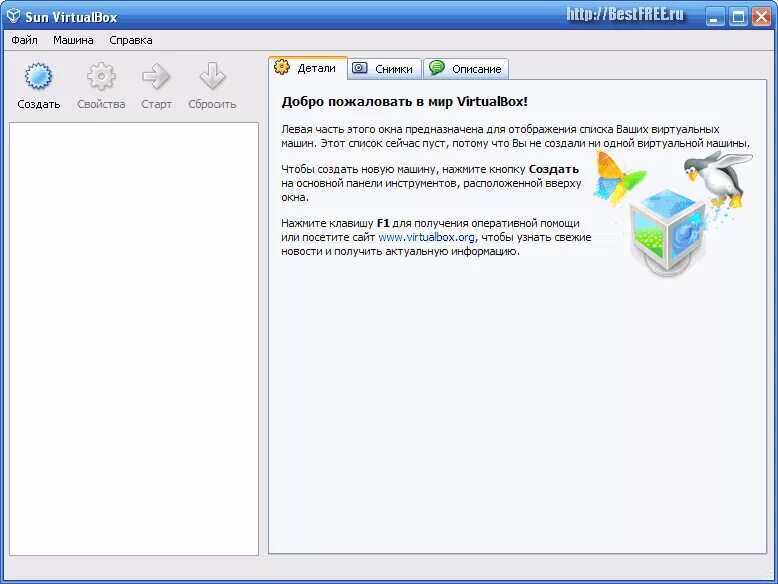Follow the www.virtualbox.org link
The width and height of the screenshot is (778, 584).
point(426,237)
